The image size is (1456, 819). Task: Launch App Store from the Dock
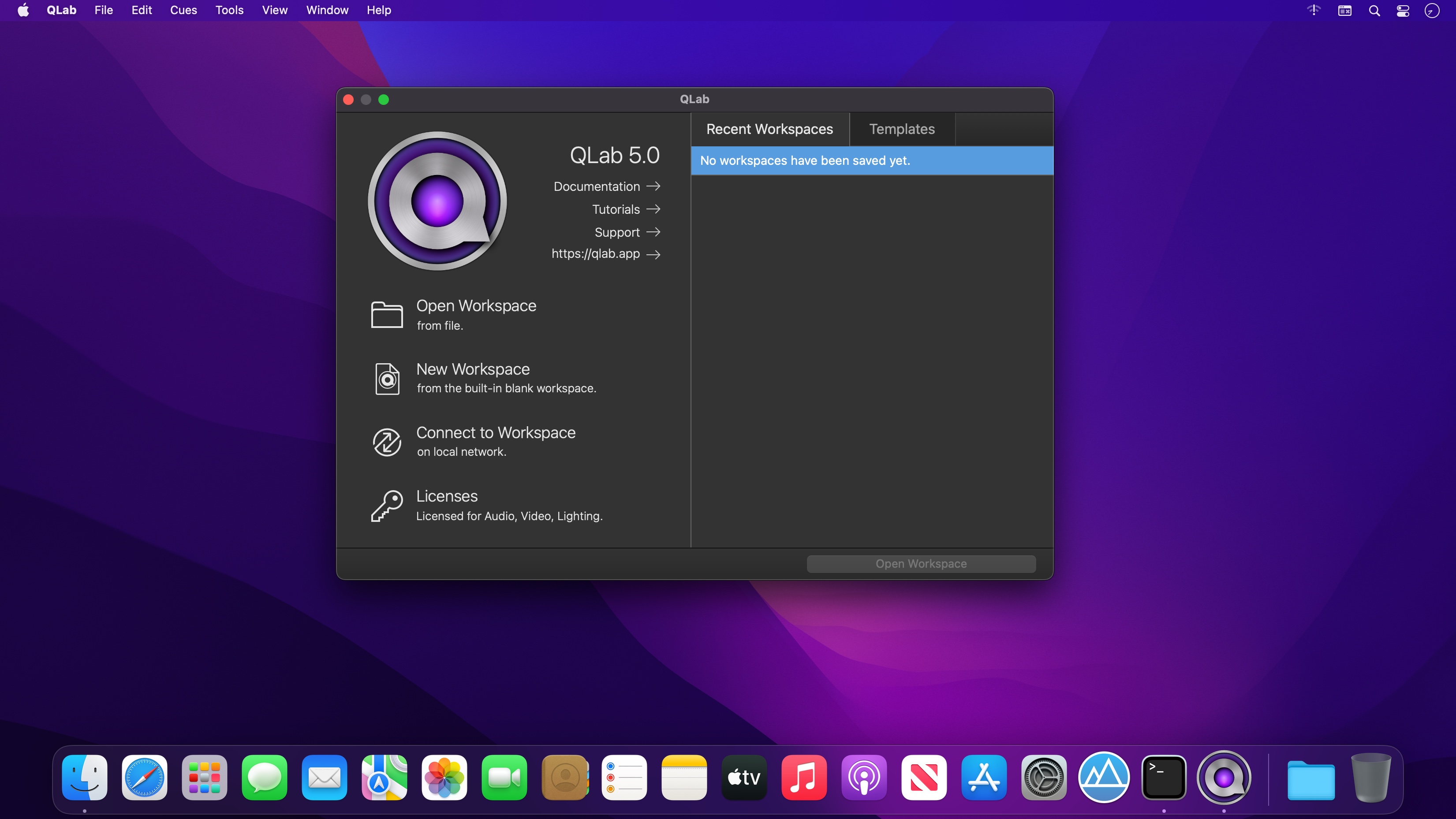coord(984,777)
